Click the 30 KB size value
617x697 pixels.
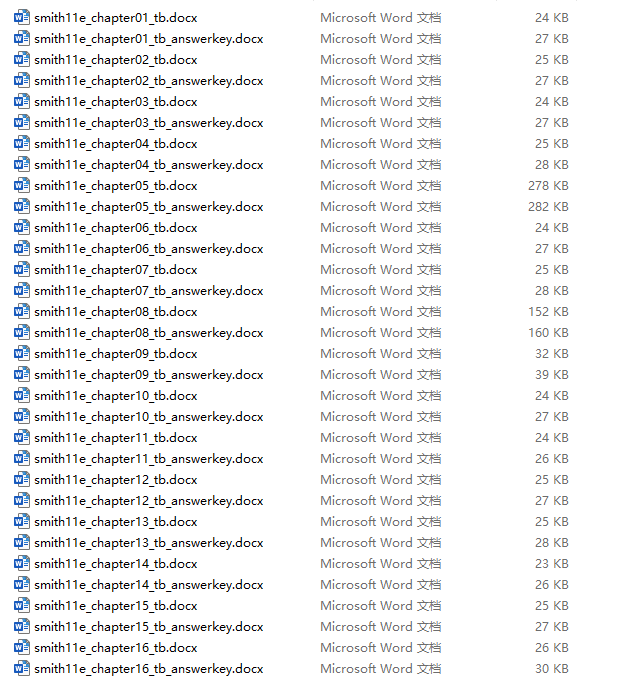point(552,669)
